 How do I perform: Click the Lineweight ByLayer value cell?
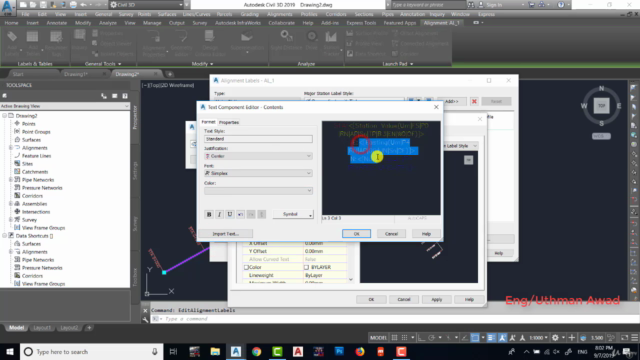coord(325,275)
